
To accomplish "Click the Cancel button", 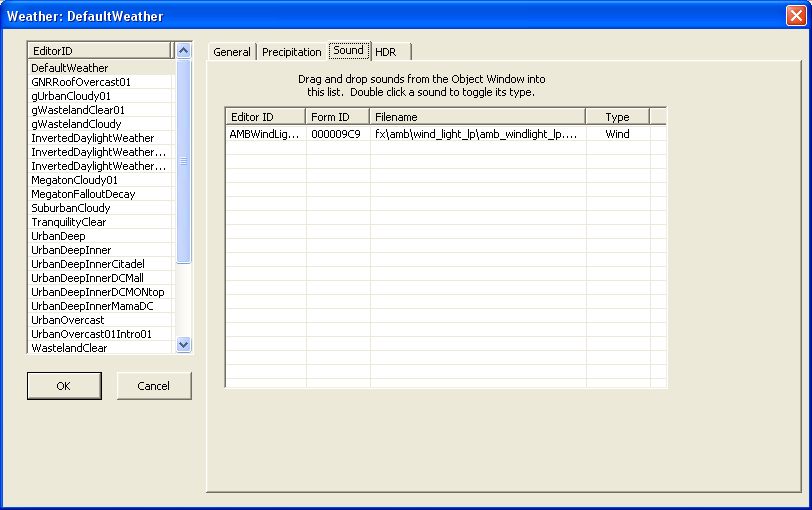I will (154, 386).
